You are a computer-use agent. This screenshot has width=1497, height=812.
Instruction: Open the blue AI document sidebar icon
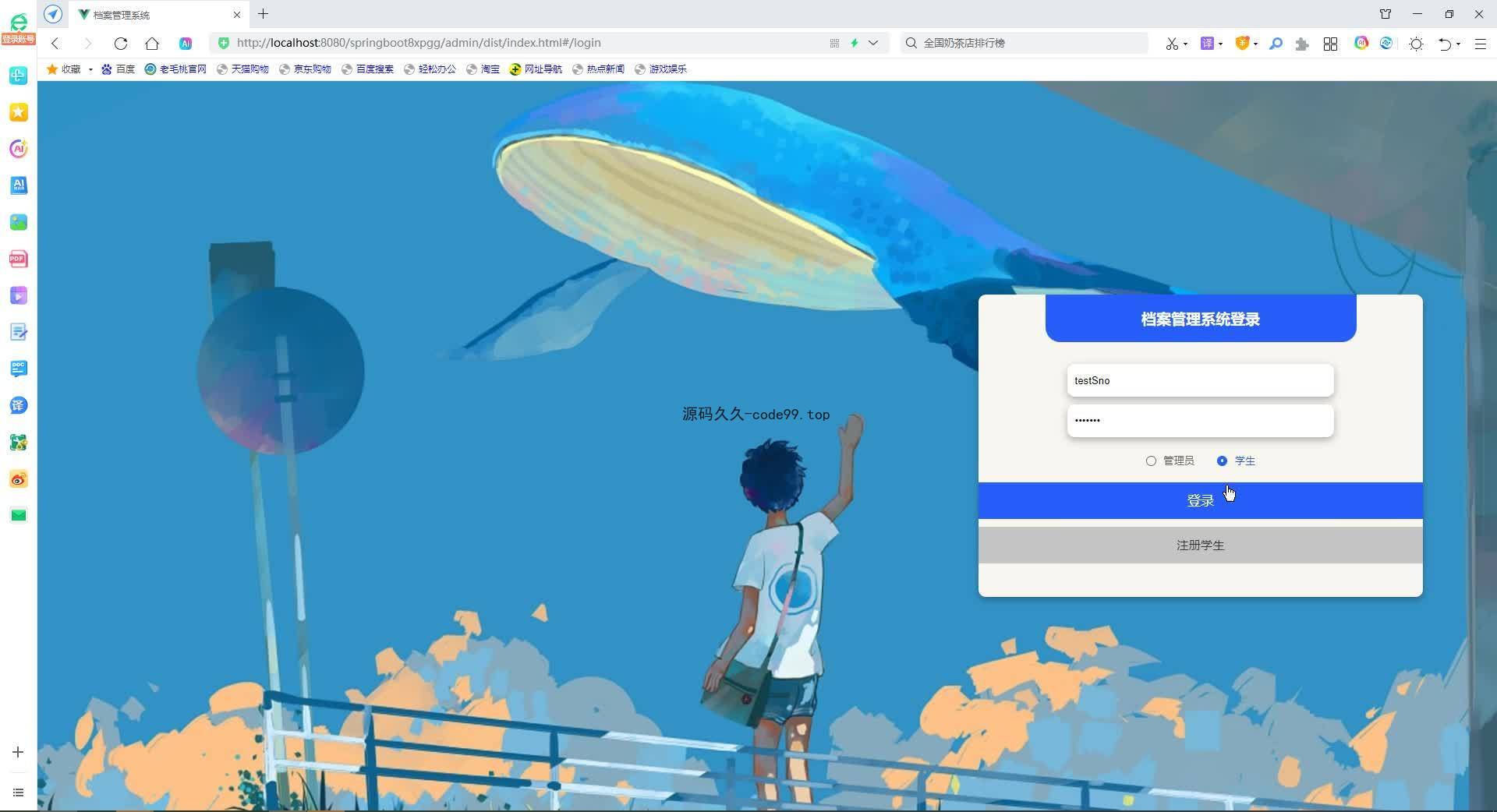[19, 185]
